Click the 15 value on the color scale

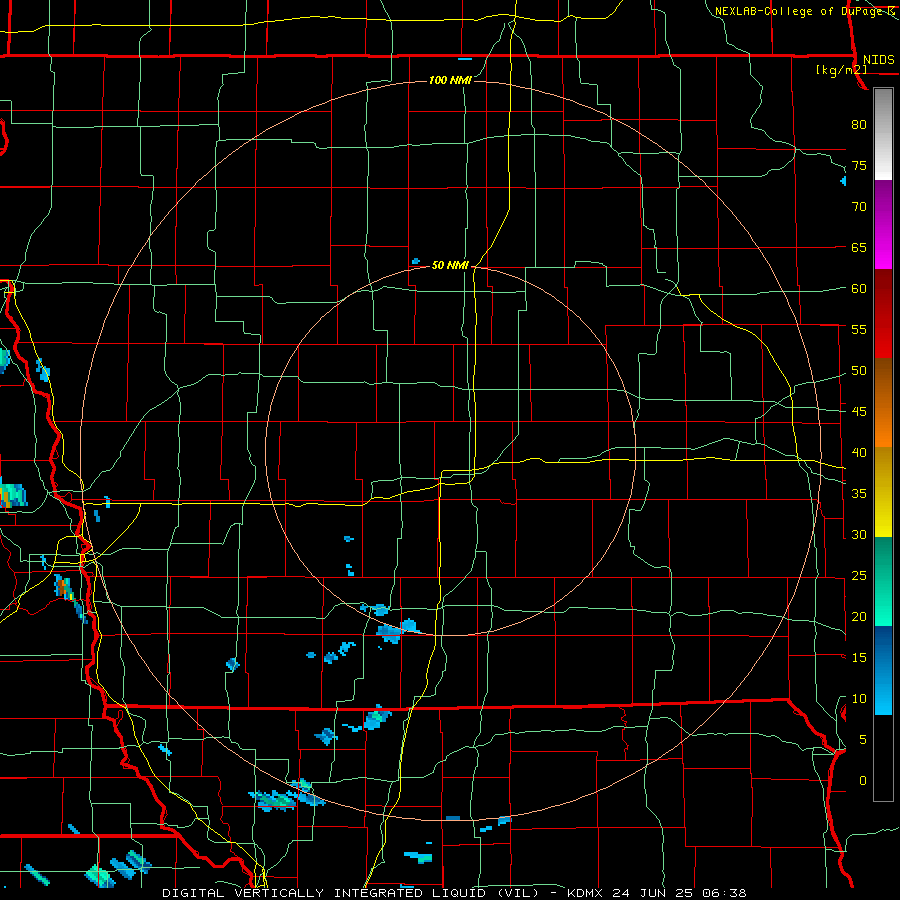[859, 658]
